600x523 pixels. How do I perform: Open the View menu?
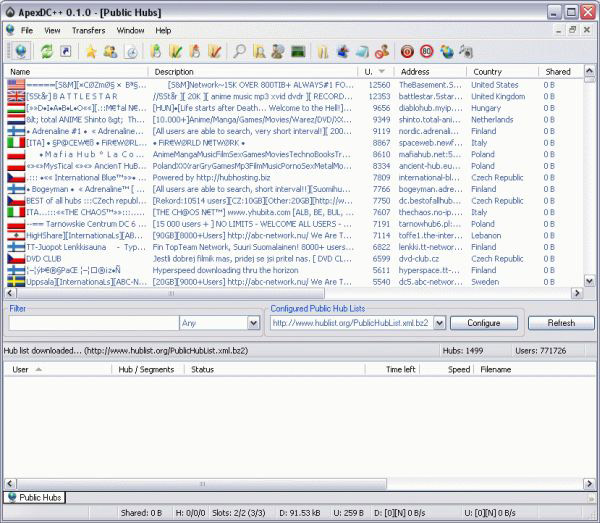pyautogui.click(x=52, y=30)
